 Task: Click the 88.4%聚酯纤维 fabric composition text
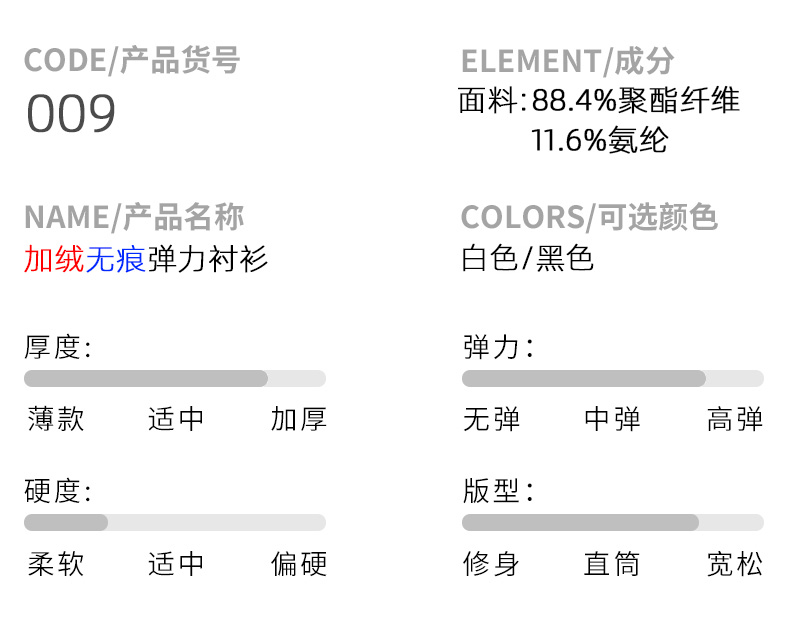click(636, 101)
